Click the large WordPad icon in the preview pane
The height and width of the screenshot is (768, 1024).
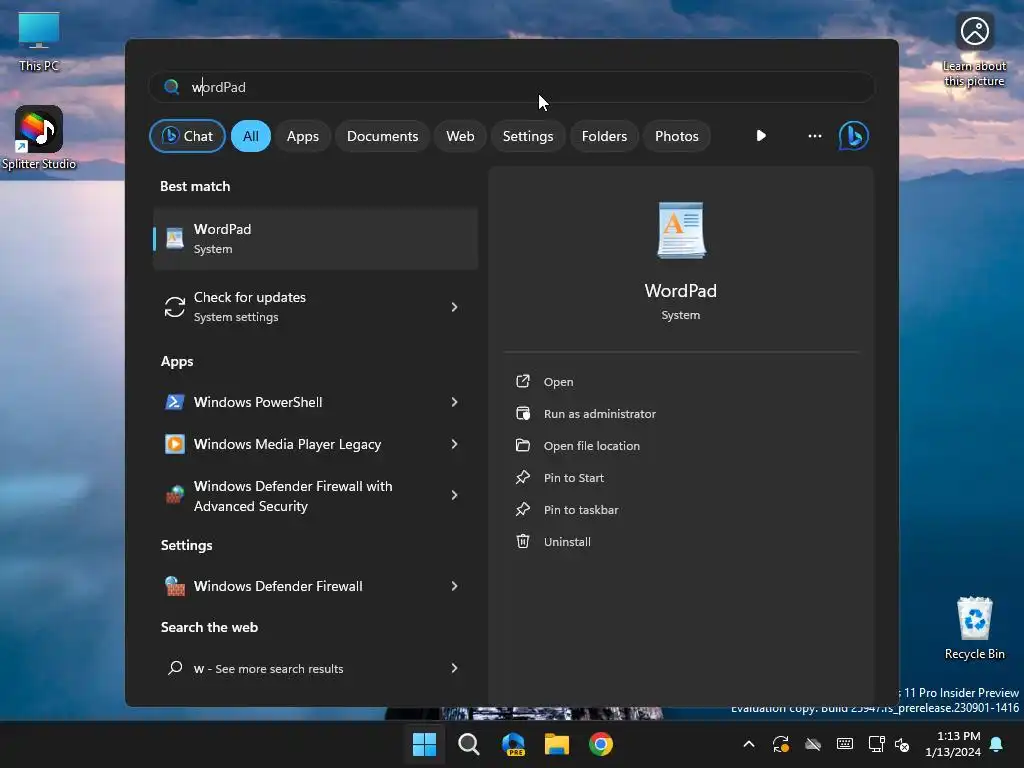pyautogui.click(x=681, y=230)
